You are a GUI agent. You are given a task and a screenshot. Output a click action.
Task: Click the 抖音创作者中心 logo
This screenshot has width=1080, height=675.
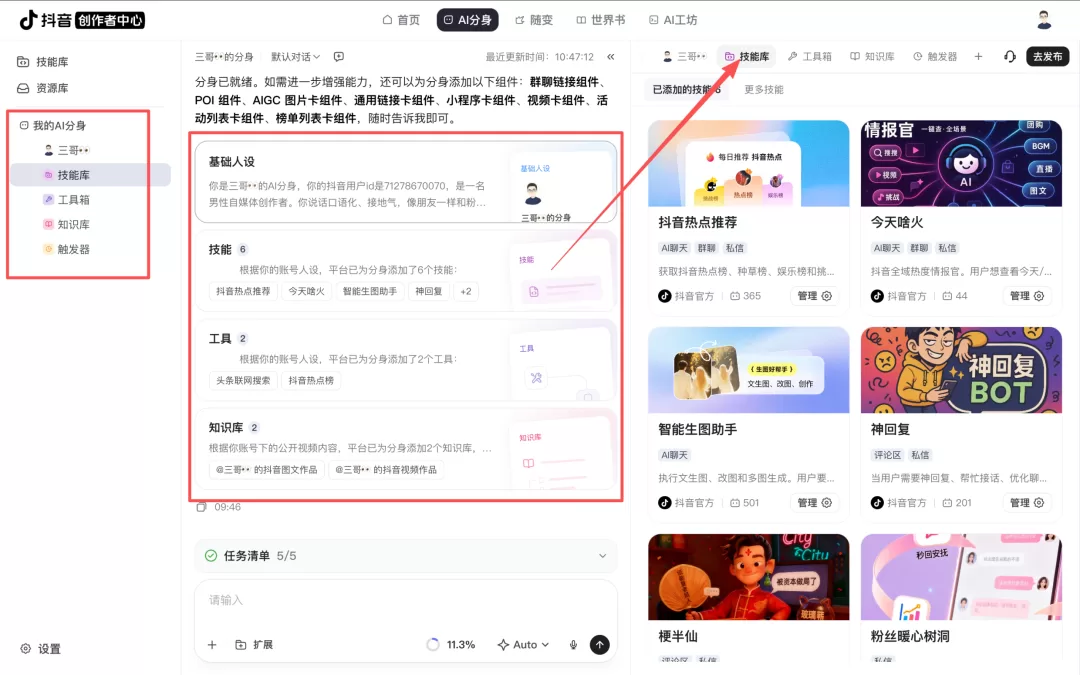point(81,20)
